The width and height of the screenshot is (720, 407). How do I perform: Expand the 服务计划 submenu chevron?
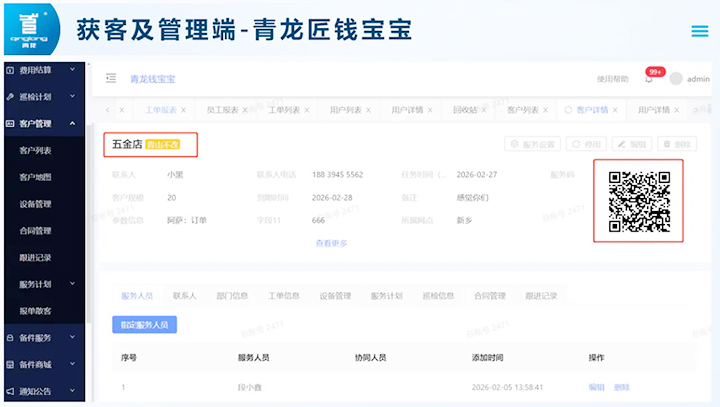point(72,284)
